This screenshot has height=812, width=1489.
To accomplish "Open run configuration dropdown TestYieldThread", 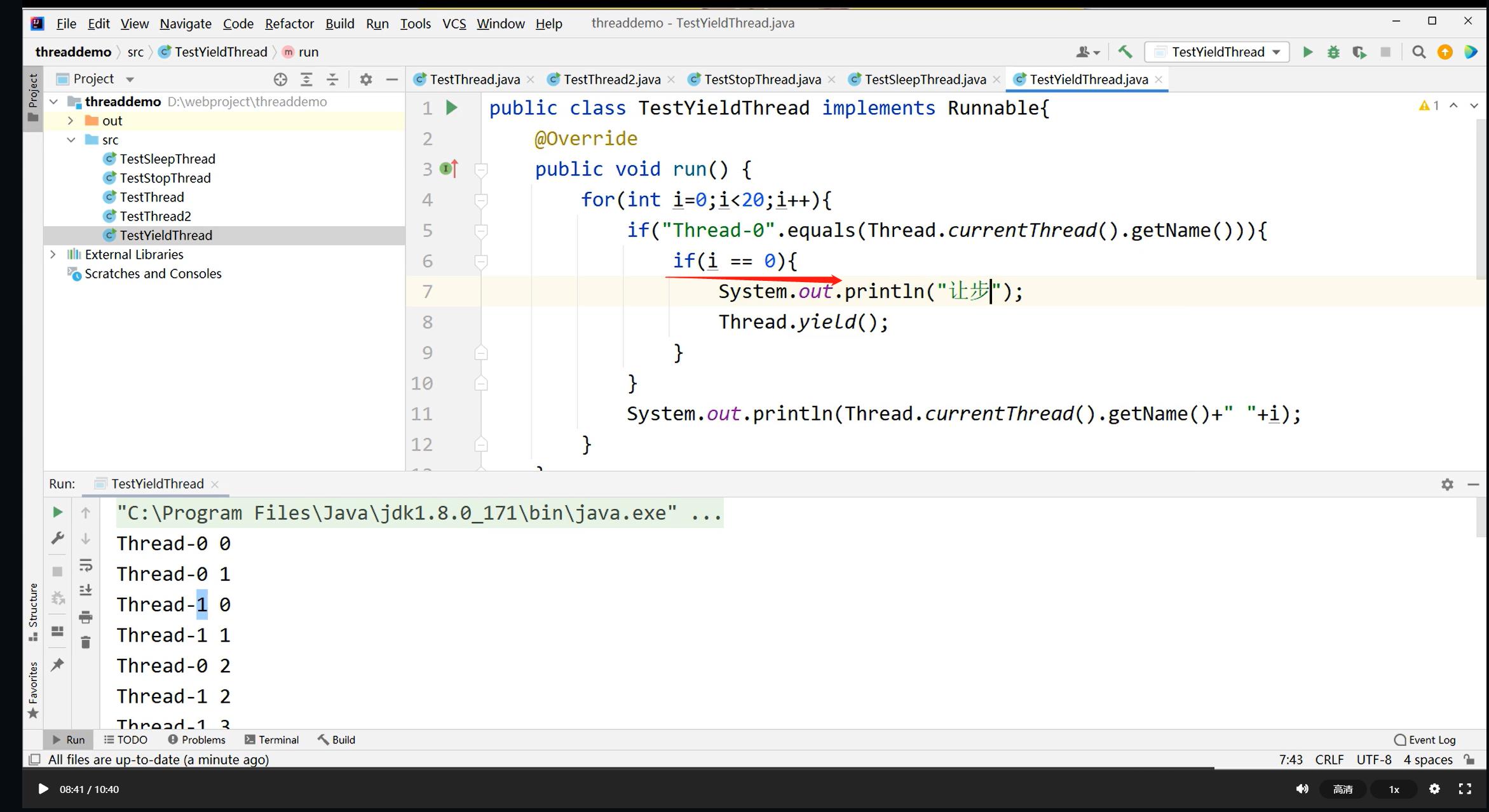I will point(1217,52).
